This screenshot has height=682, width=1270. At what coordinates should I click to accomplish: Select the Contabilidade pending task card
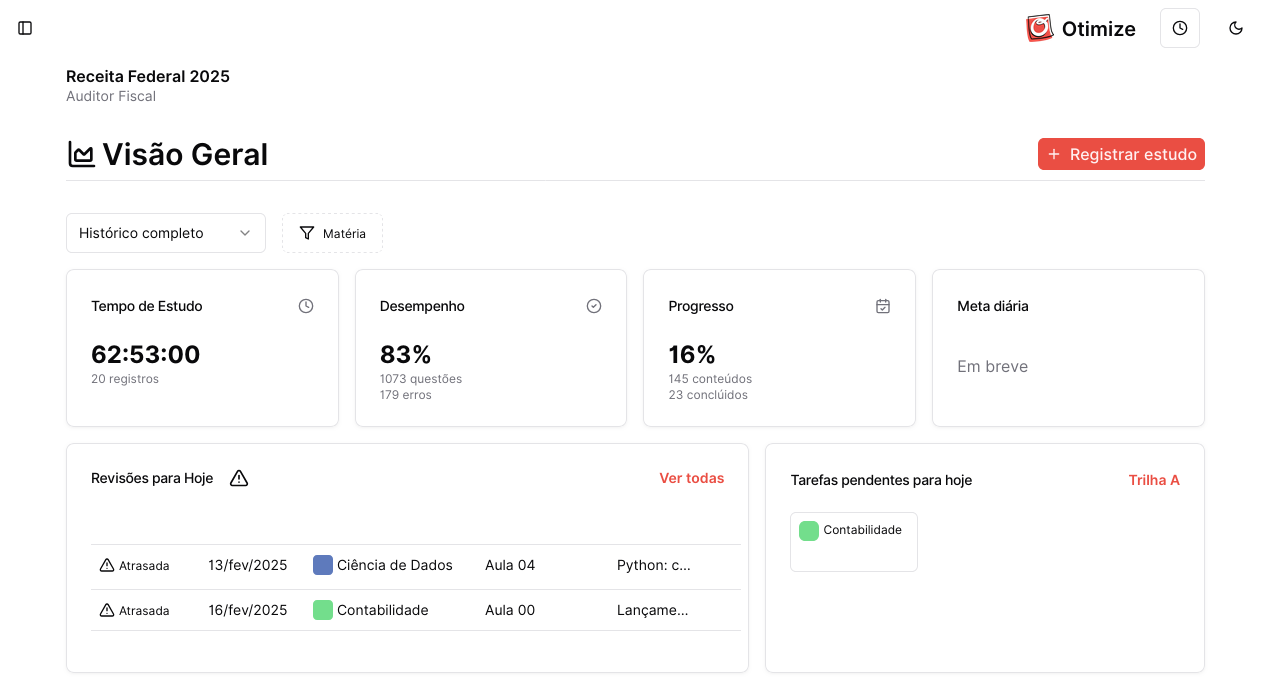854,541
